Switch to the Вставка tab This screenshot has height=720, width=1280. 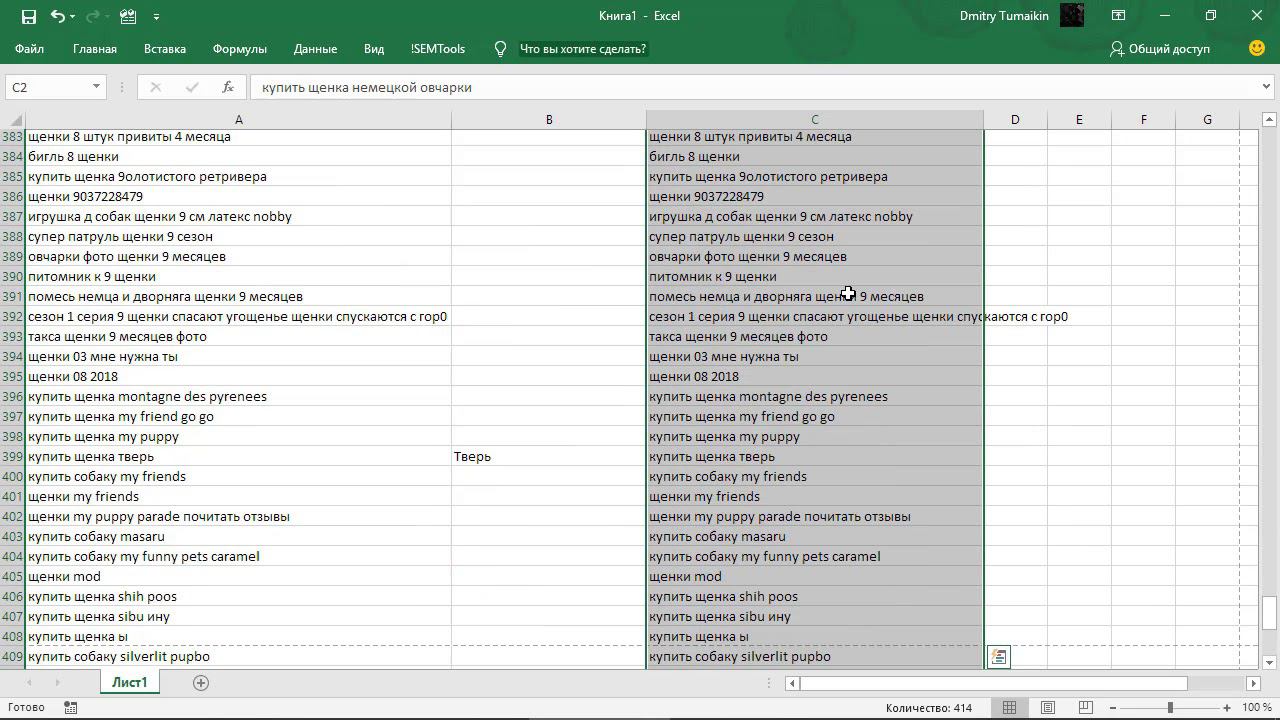pyautogui.click(x=165, y=49)
